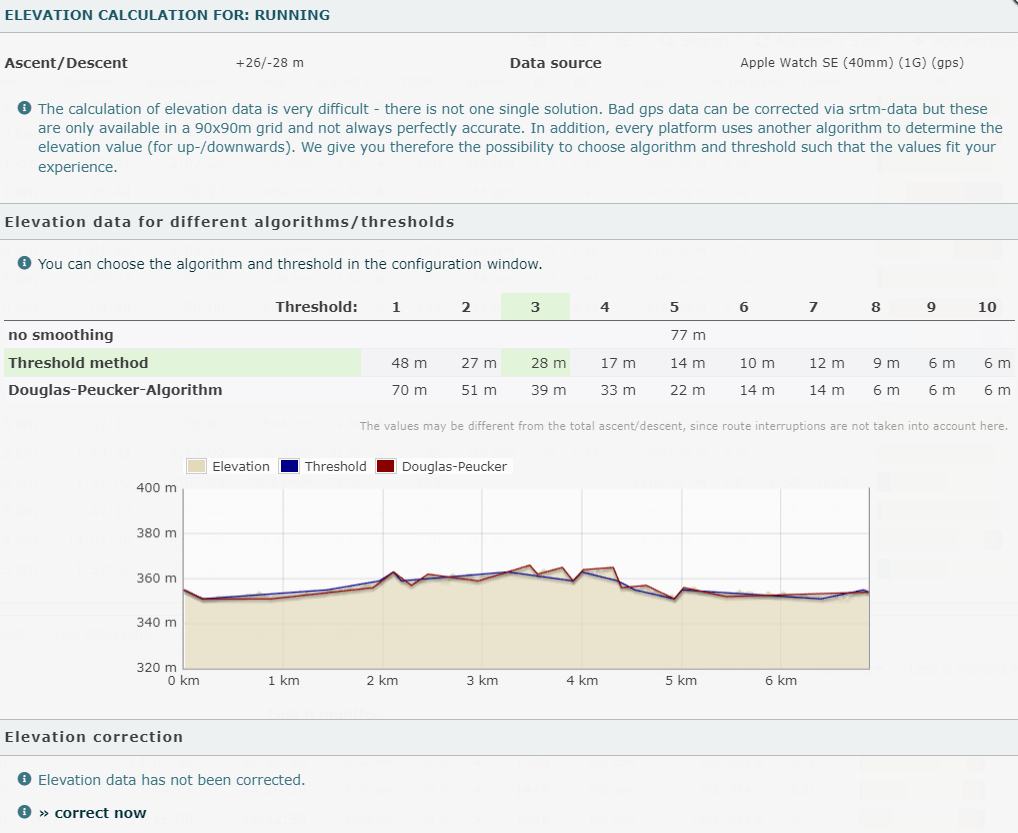1018x833 pixels.
Task: Click the "360 m" y-axis label
Action: 156,578
